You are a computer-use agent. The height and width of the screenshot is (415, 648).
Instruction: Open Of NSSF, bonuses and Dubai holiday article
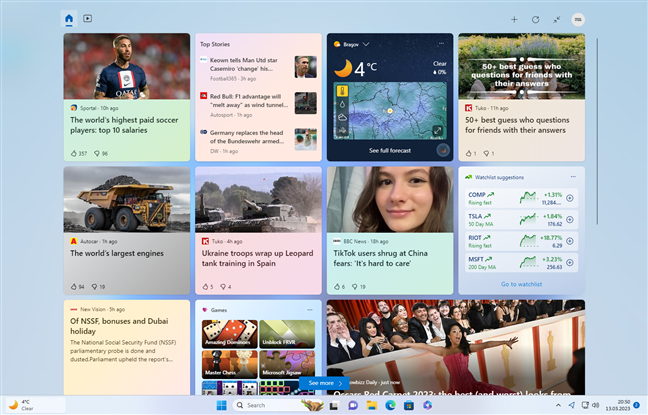pos(119,326)
